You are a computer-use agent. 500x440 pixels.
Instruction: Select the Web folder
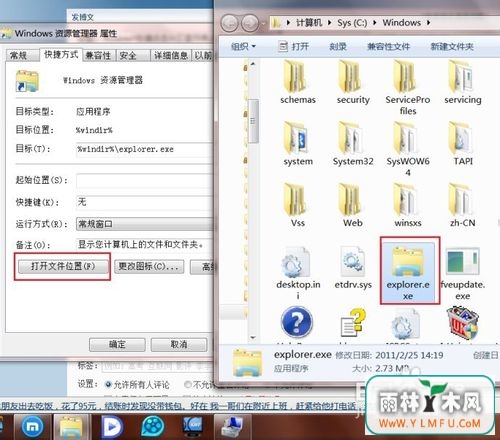pyautogui.click(x=353, y=205)
